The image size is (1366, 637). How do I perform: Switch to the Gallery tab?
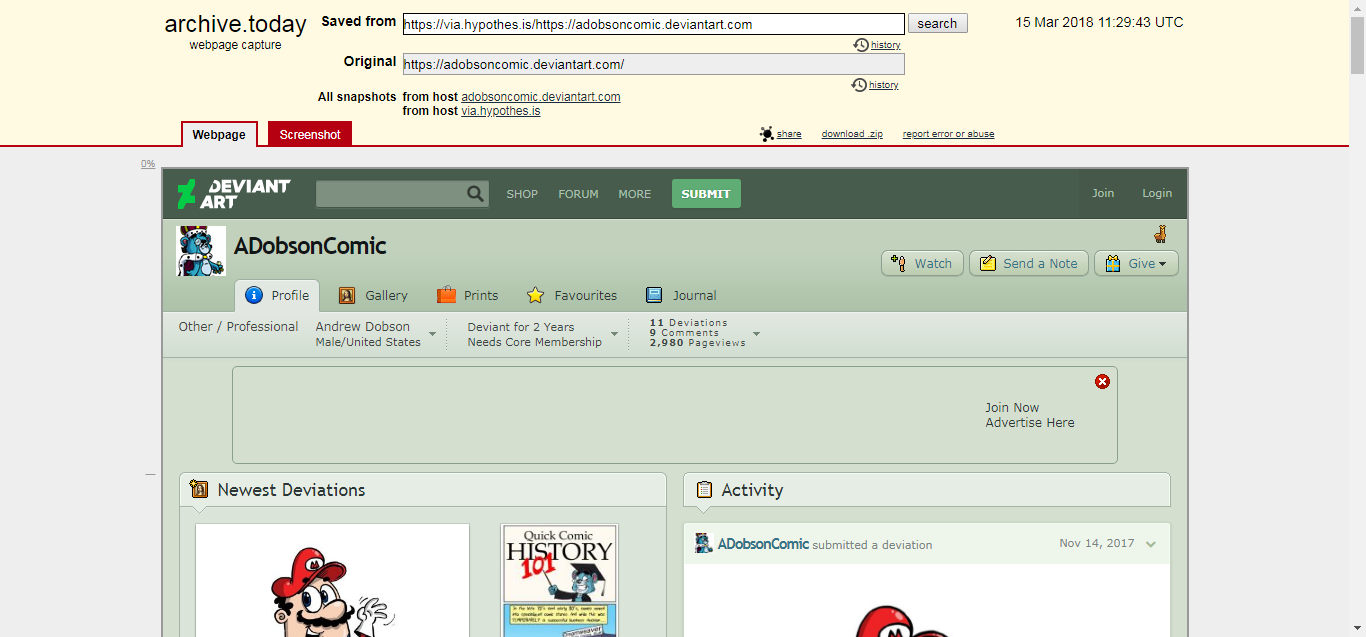tap(373, 295)
